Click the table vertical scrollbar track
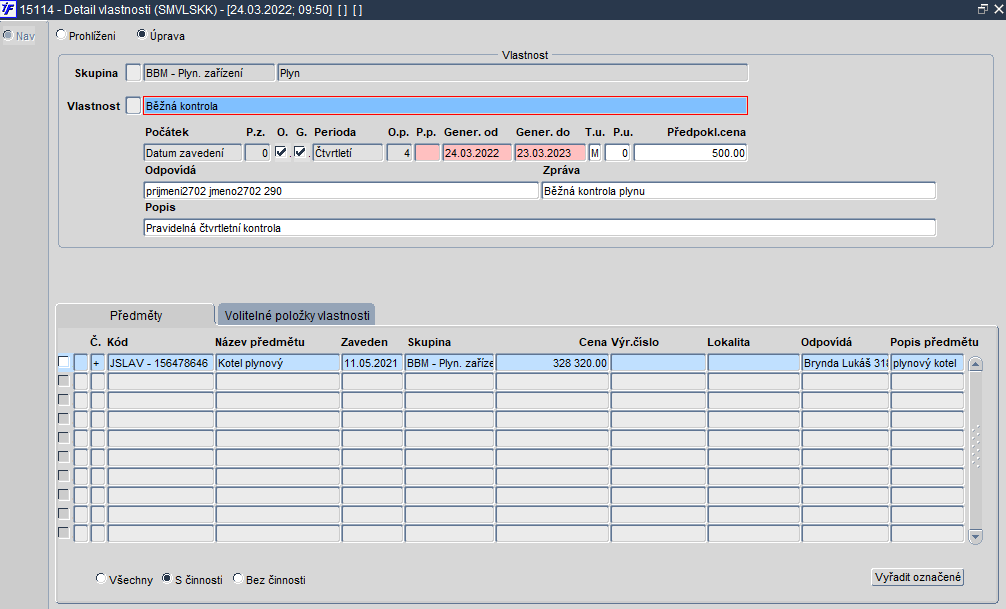 point(976,450)
